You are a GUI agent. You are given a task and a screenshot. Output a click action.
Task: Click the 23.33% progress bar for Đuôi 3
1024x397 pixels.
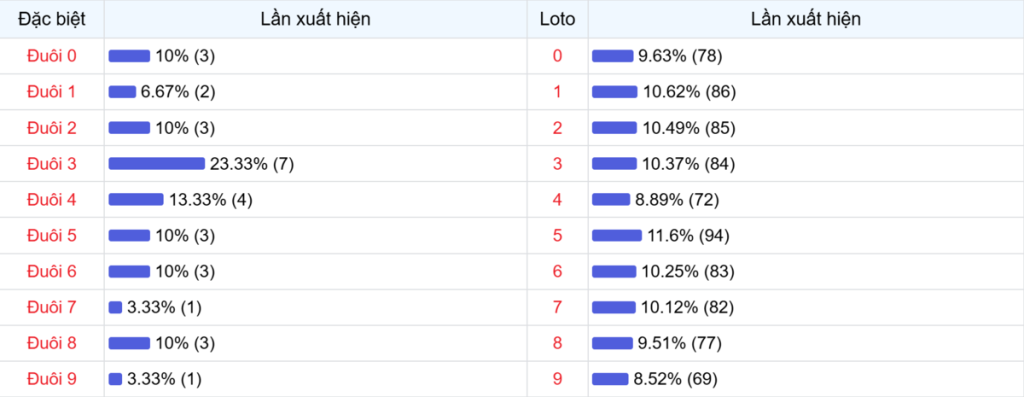(157, 164)
